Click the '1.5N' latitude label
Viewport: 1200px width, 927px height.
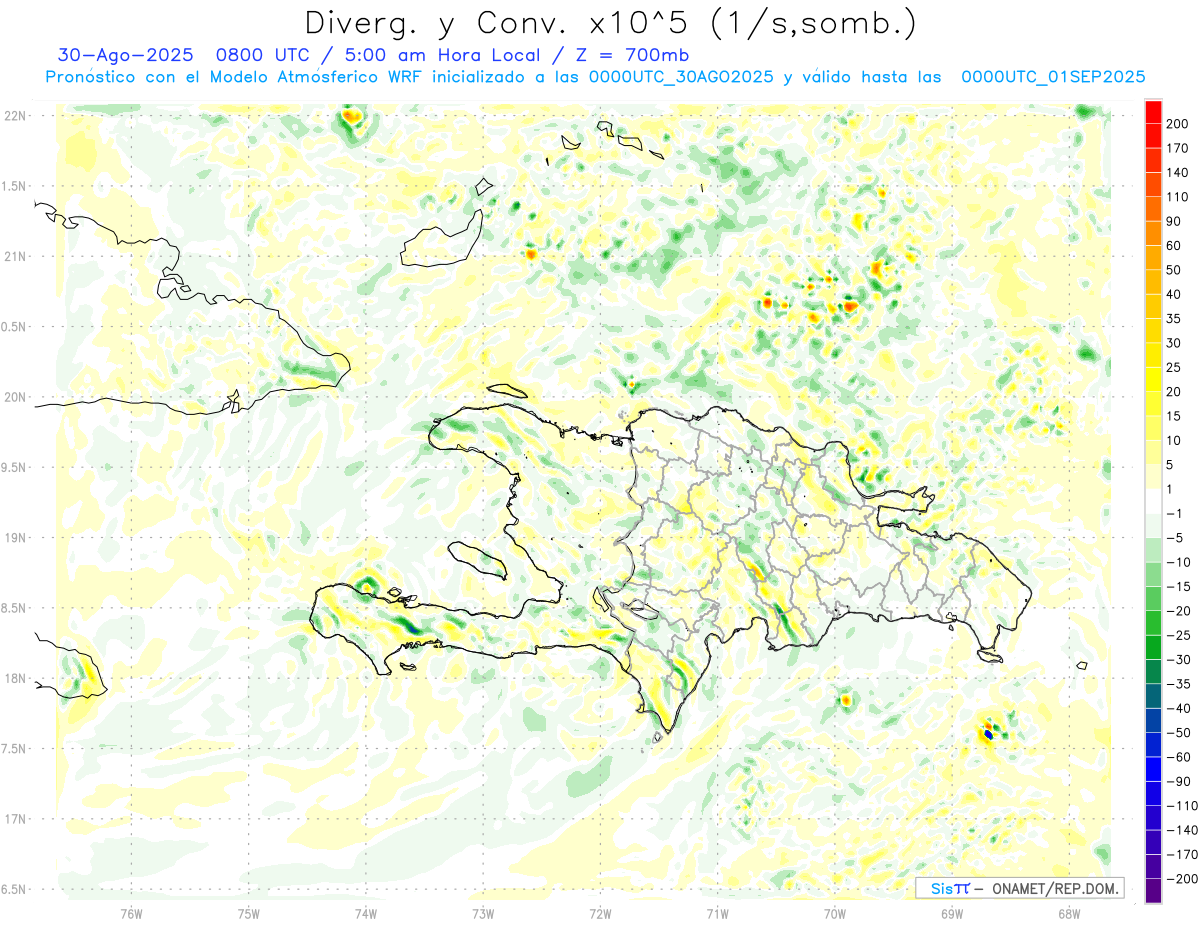[x=15, y=186]
